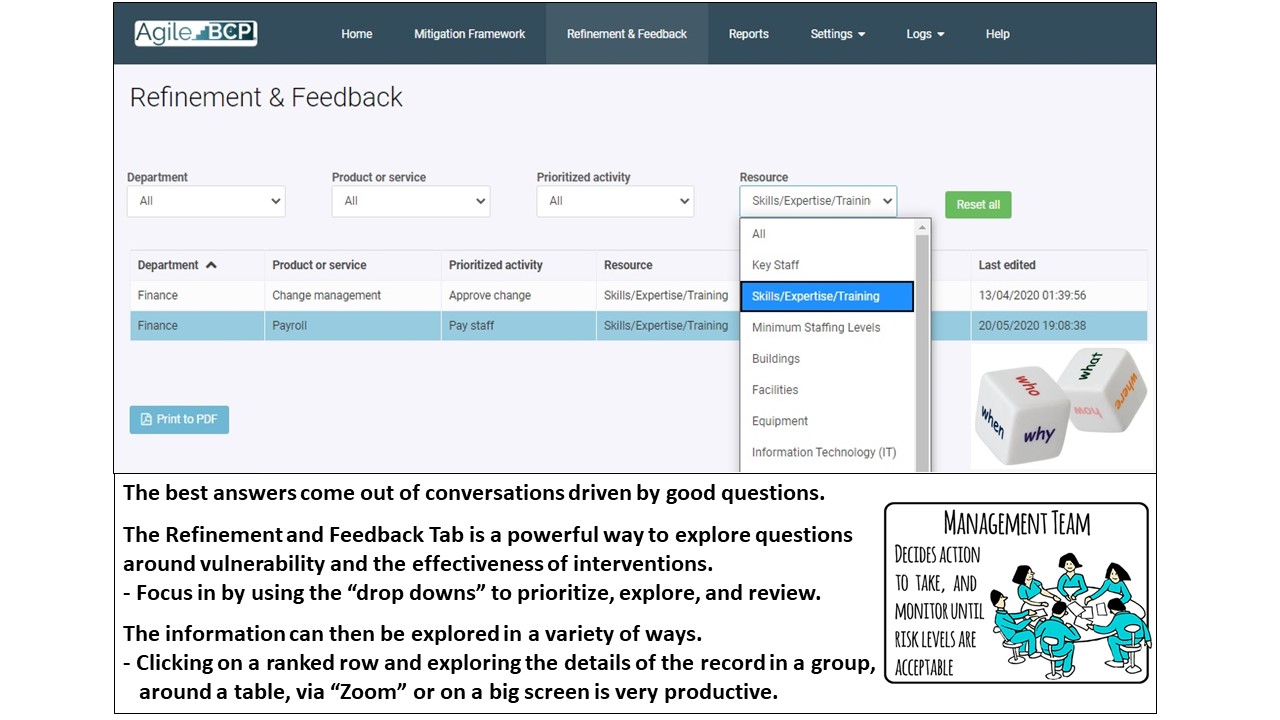Image resolution: width=1280 pixels, height=720 pixels.
Task: Open the Product or service dropdown
Action: tap(410, 201)
